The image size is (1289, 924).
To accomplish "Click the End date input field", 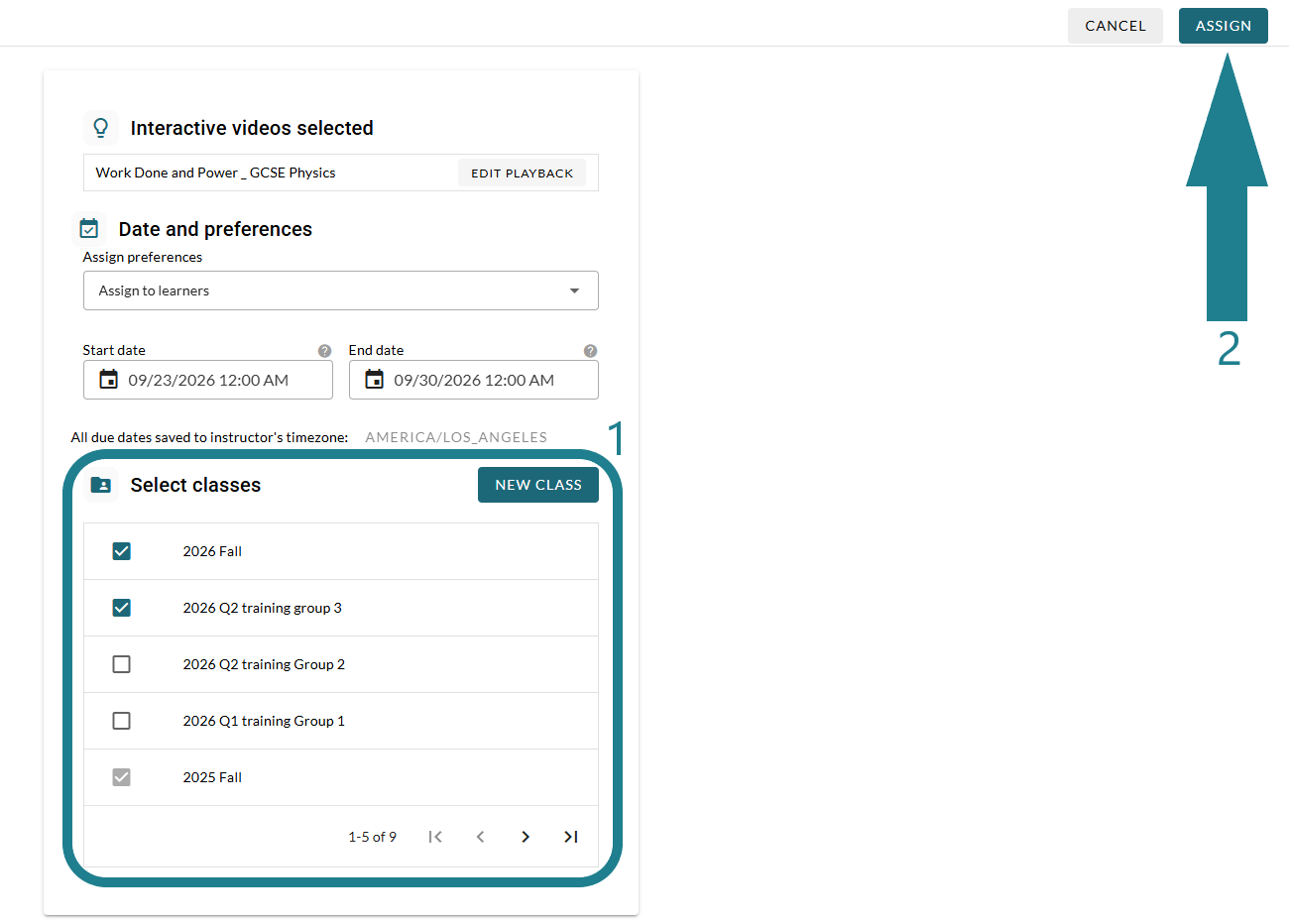I will click(x=474, y=380).
